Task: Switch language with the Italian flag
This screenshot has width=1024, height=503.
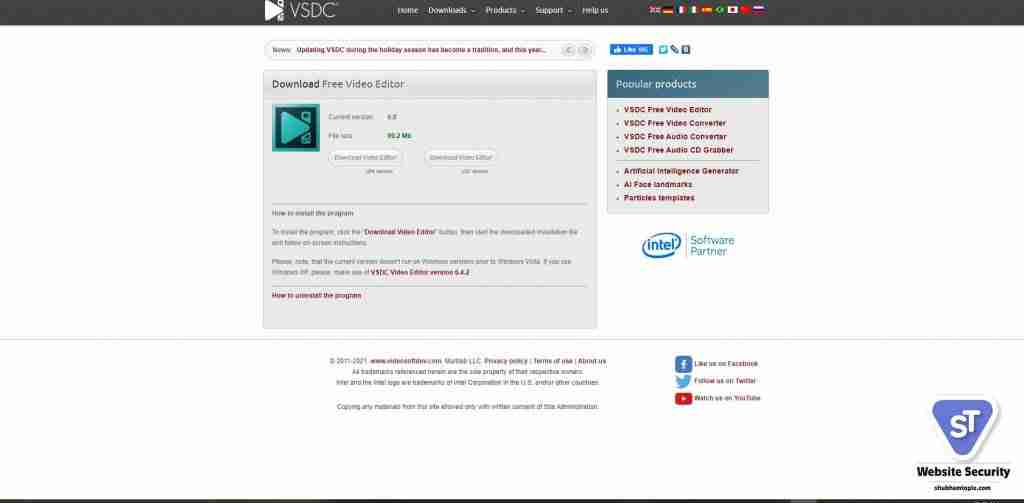Action: (x=694, y=10)
